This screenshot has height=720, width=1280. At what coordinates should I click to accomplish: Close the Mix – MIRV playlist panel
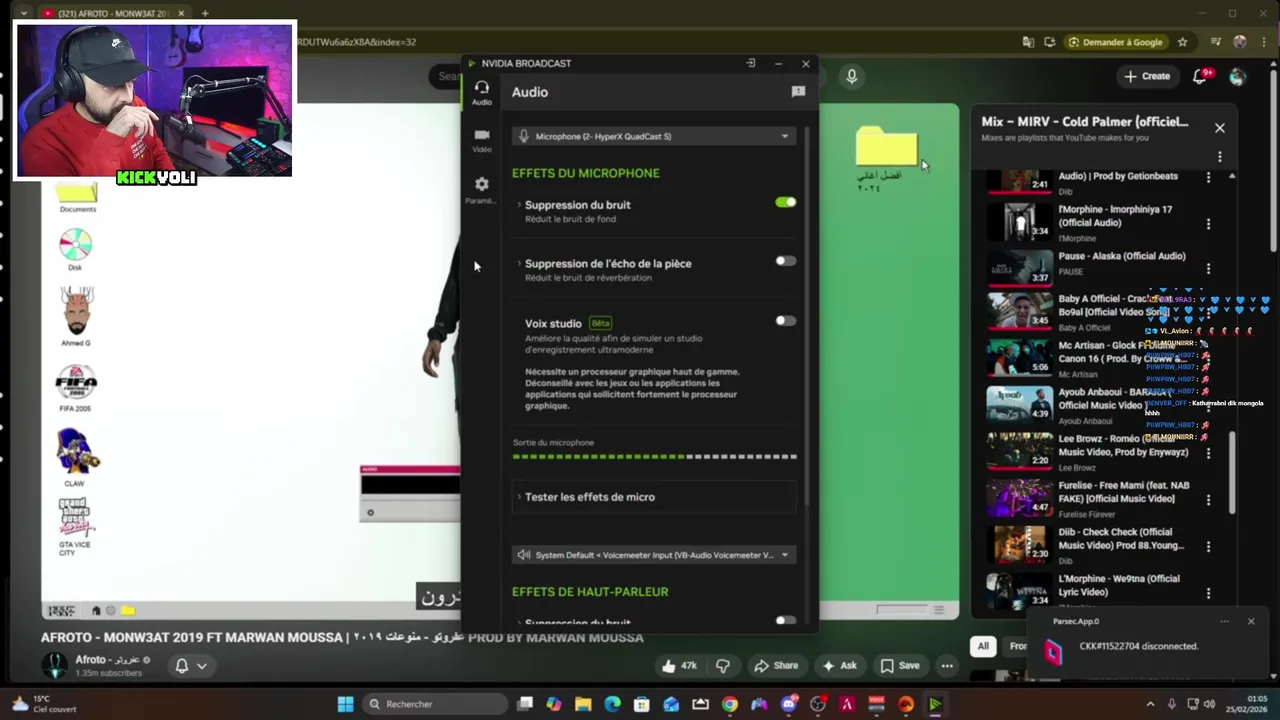1219,128
